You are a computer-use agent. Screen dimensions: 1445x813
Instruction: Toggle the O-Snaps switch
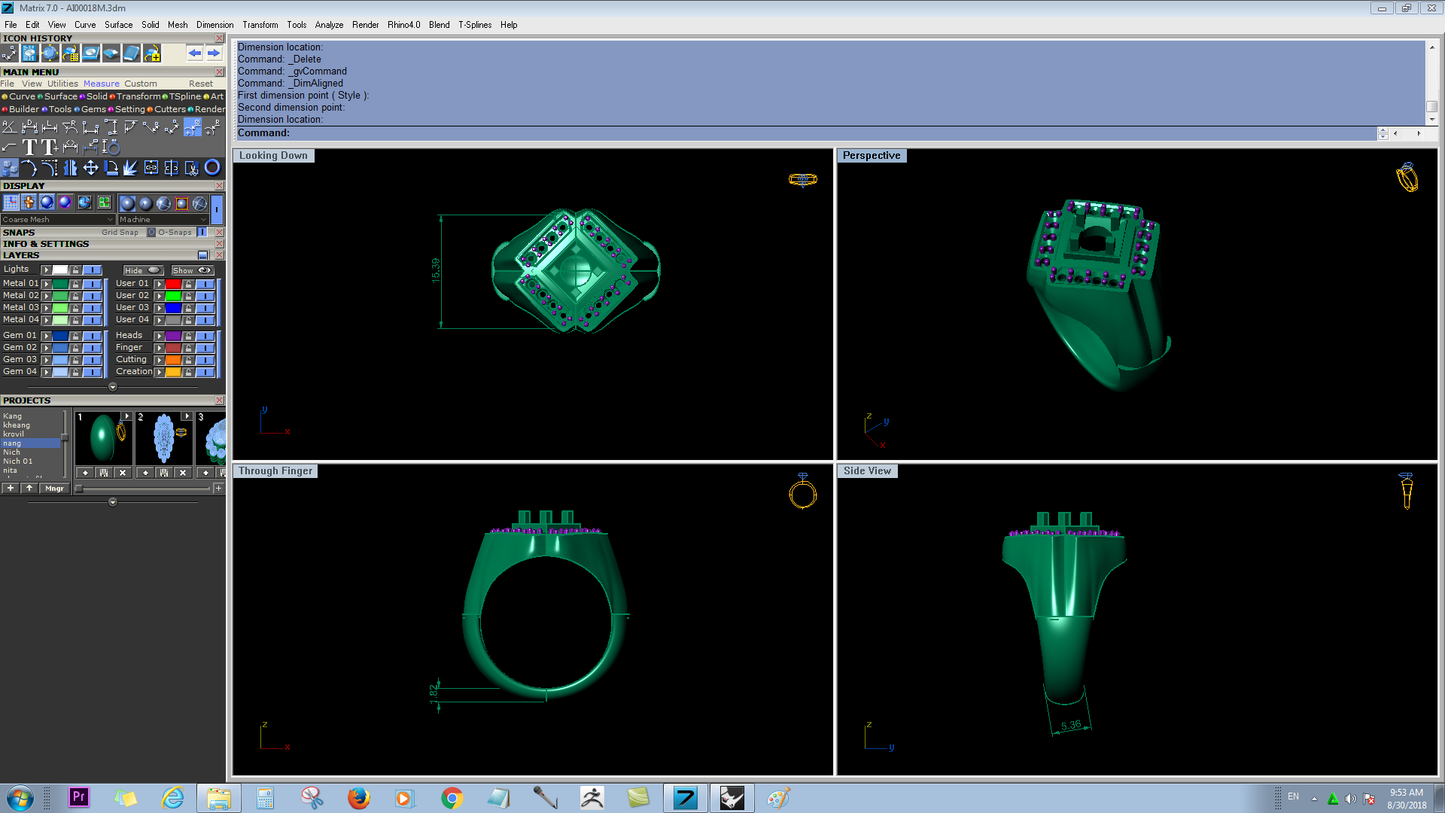(200, 232)
